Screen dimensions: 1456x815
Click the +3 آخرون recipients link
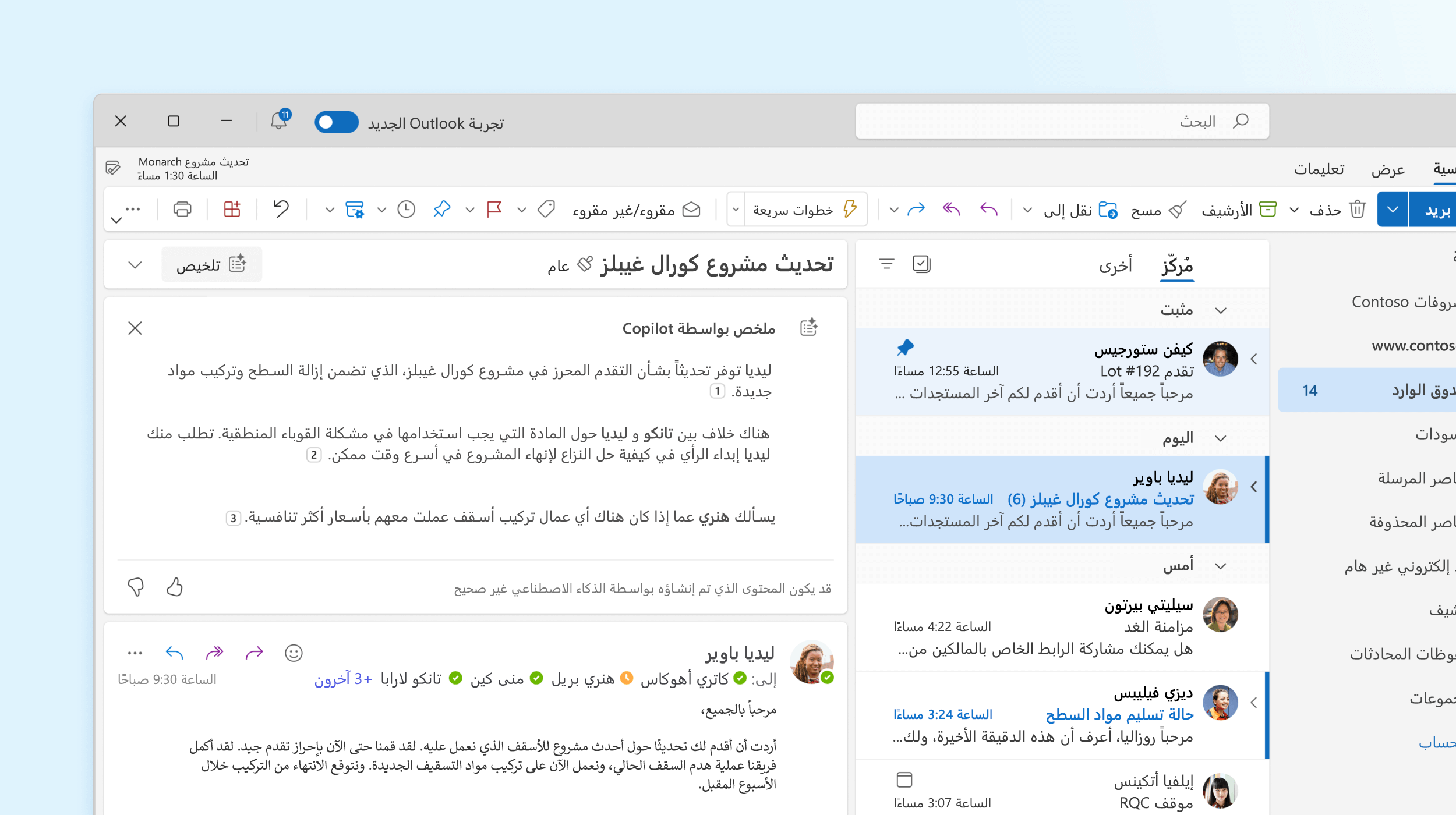point(342,679)
